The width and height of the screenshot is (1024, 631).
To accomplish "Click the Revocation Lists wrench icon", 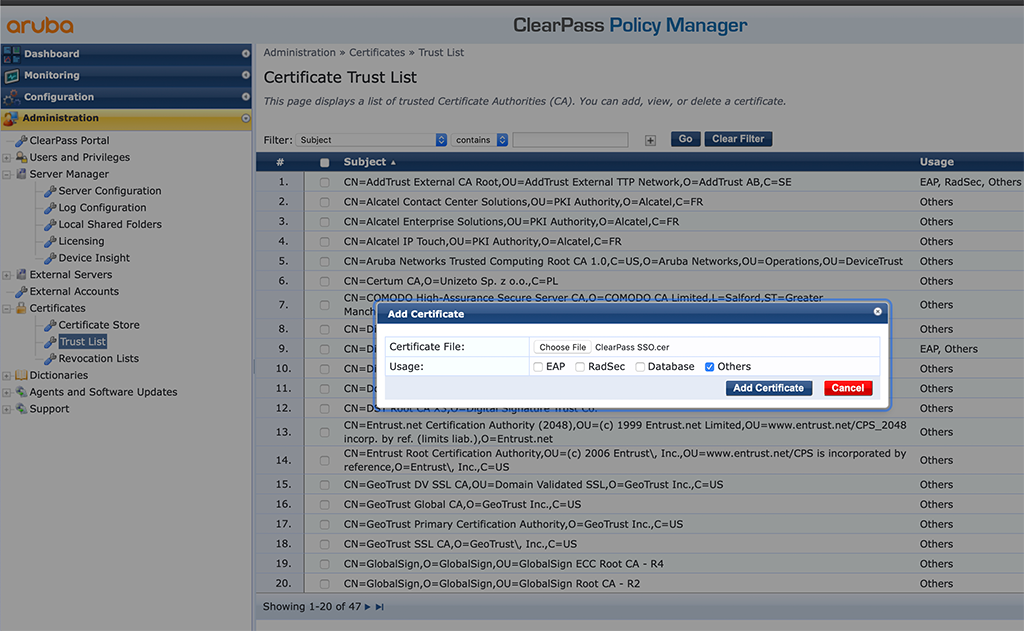I will [x=50, y=359].
